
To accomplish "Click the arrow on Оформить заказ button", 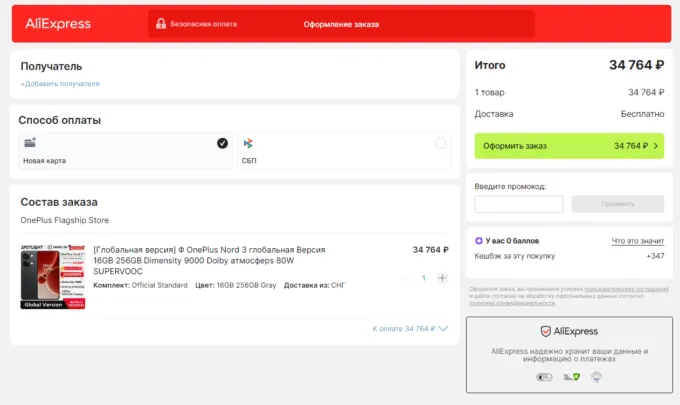I will [x=655, y=146].
